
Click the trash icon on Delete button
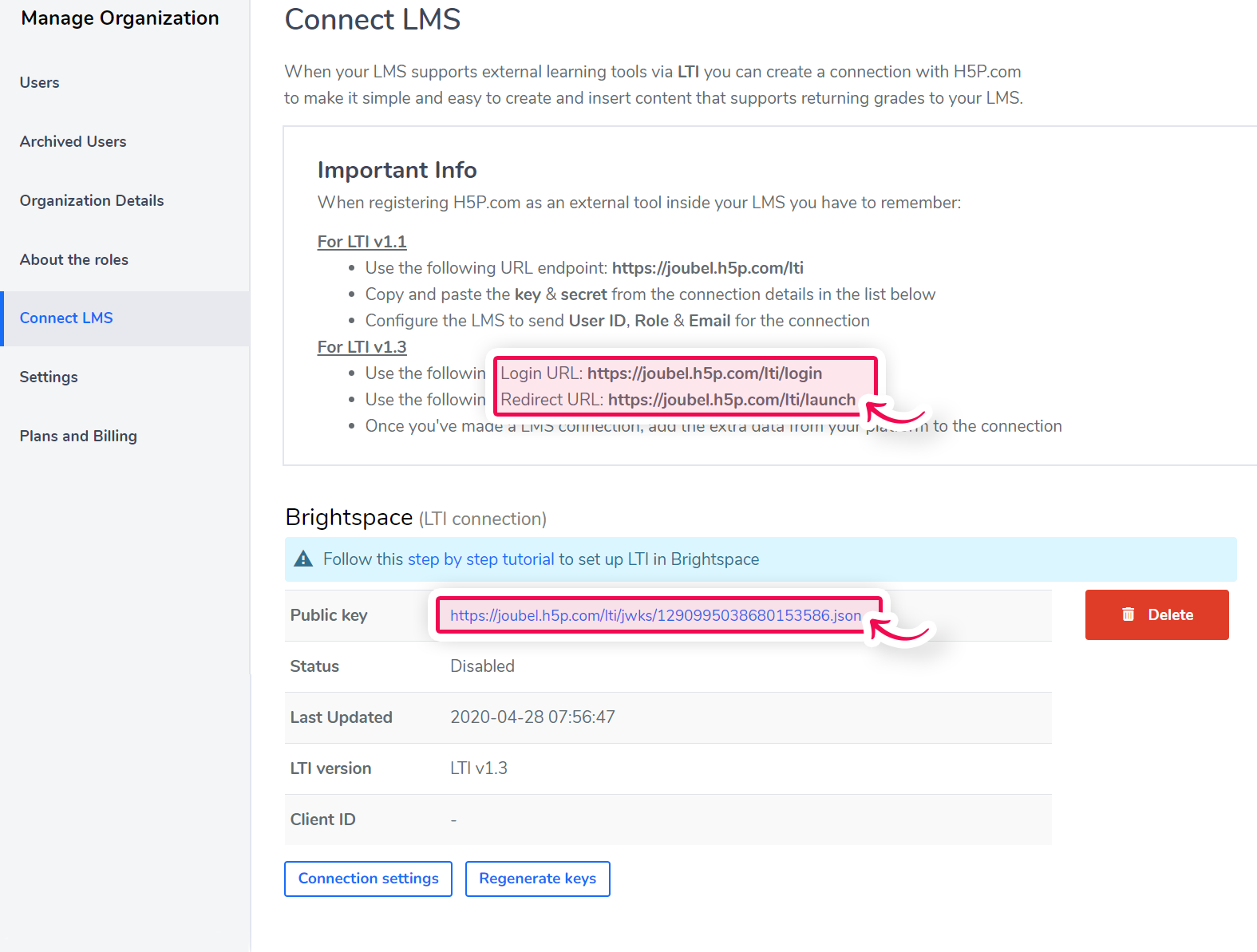pos(1128,614)
